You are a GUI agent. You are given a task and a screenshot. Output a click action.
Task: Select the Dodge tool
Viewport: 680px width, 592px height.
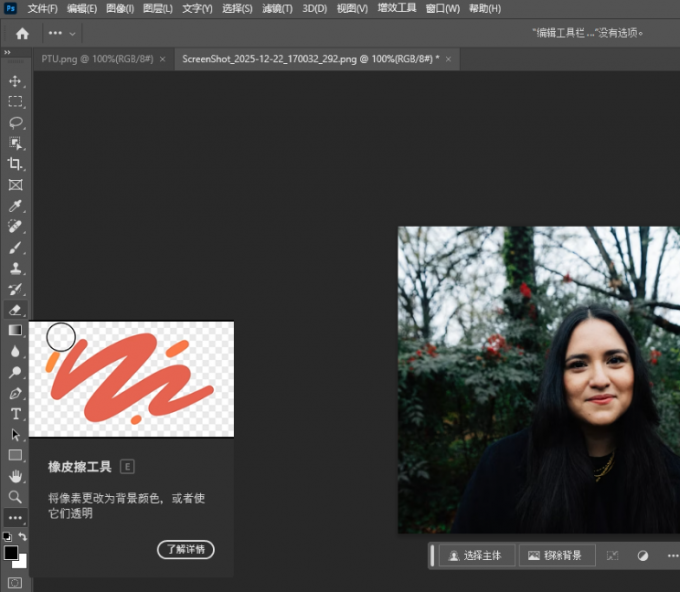[15, 372]
